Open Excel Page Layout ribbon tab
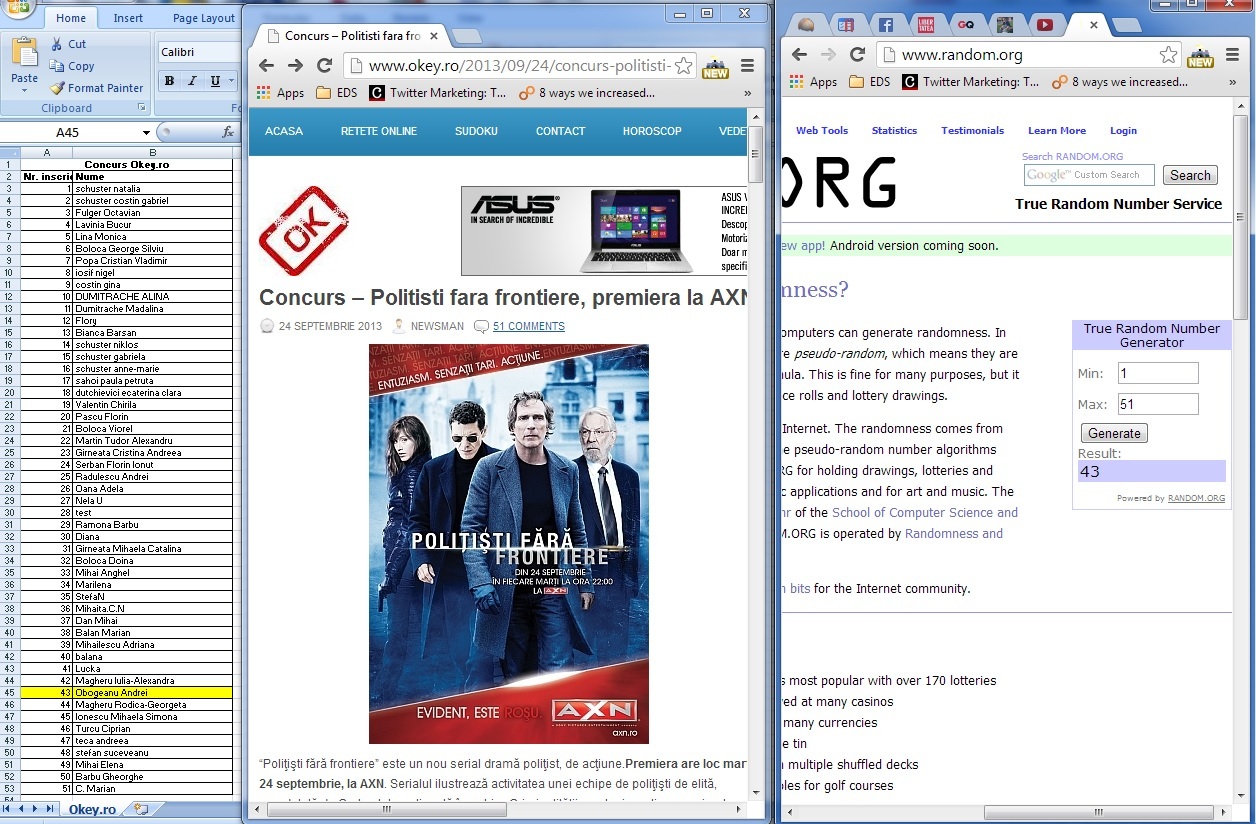Image resolution: width=1256 pixels, height=824 pixels. pyautogui.click(x=203, y=18)
